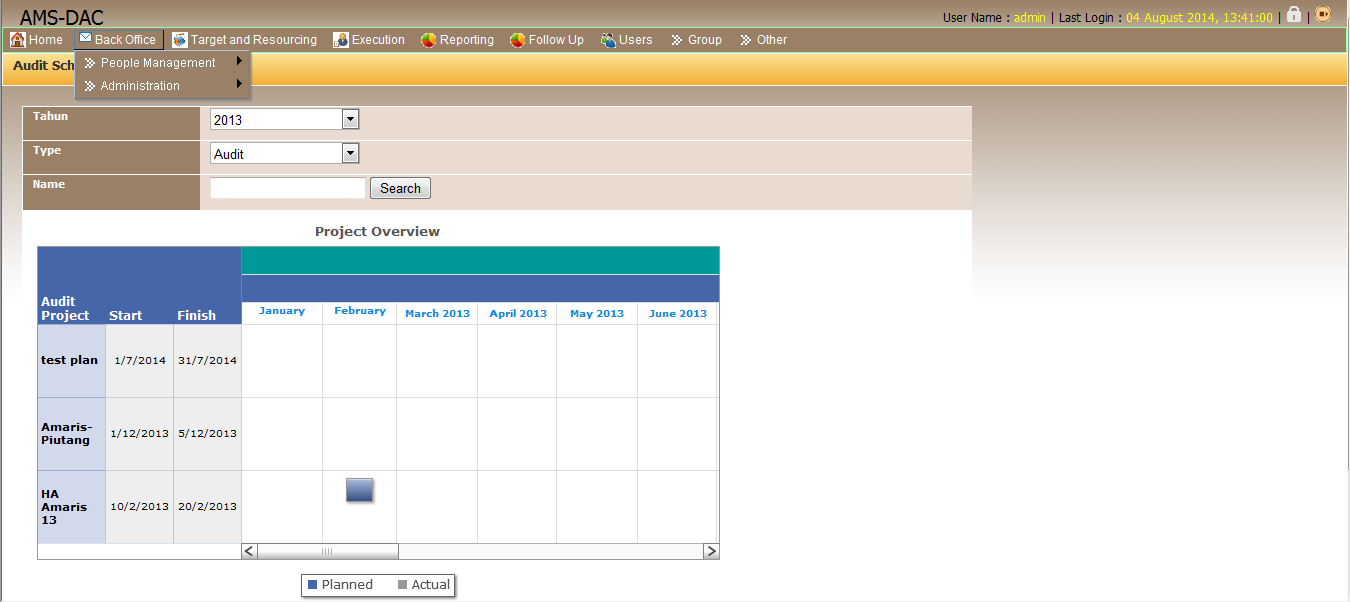The width and height of the screenshot is (1350, 602).
Task: Click the chart's scroll right arrow
Action: click(x=711, y=551)
